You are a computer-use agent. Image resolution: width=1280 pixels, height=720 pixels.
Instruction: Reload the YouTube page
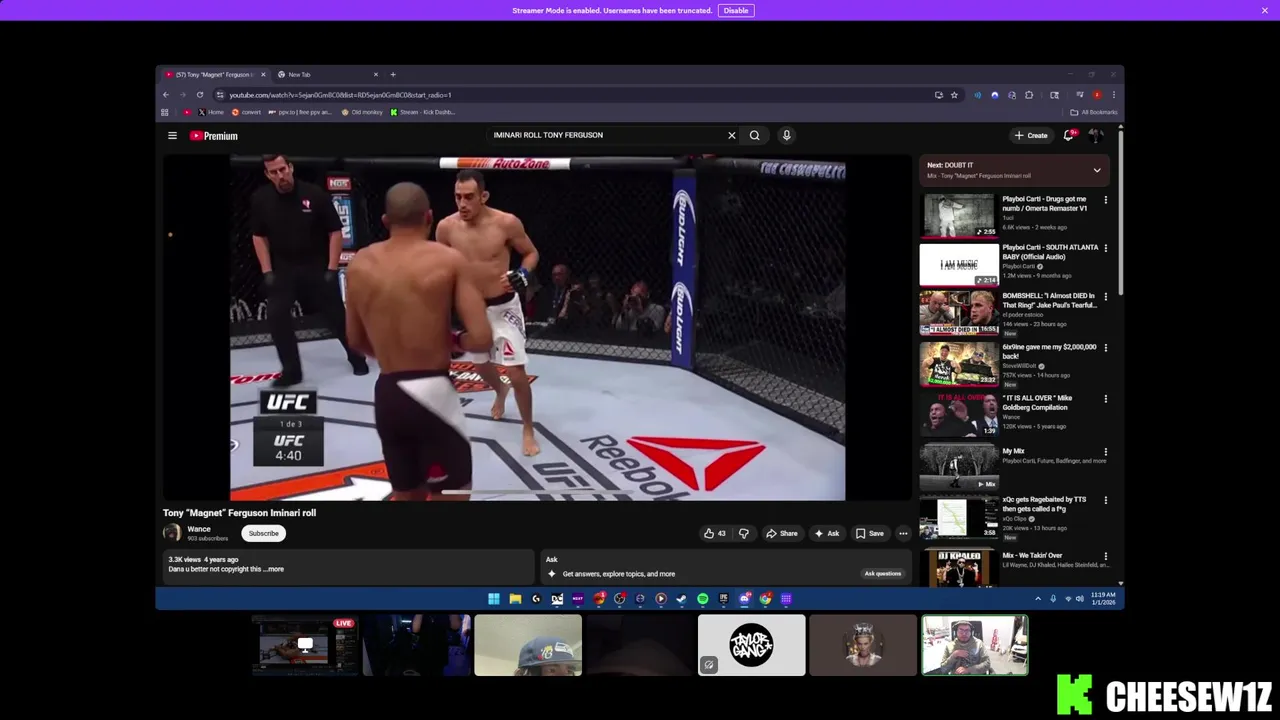200,95
